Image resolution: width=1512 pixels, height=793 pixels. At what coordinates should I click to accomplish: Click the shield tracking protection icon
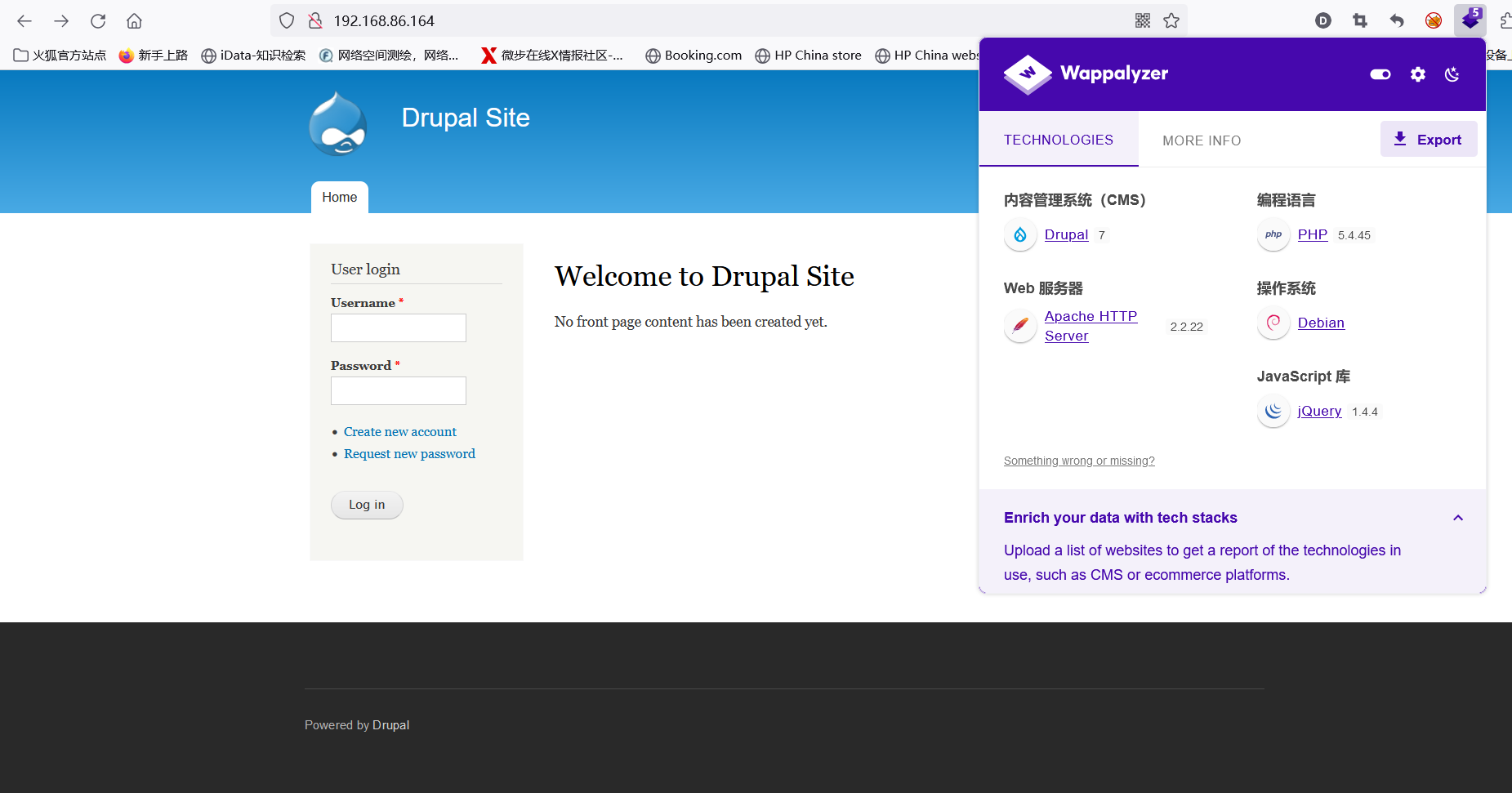click(x=287, y=20)
